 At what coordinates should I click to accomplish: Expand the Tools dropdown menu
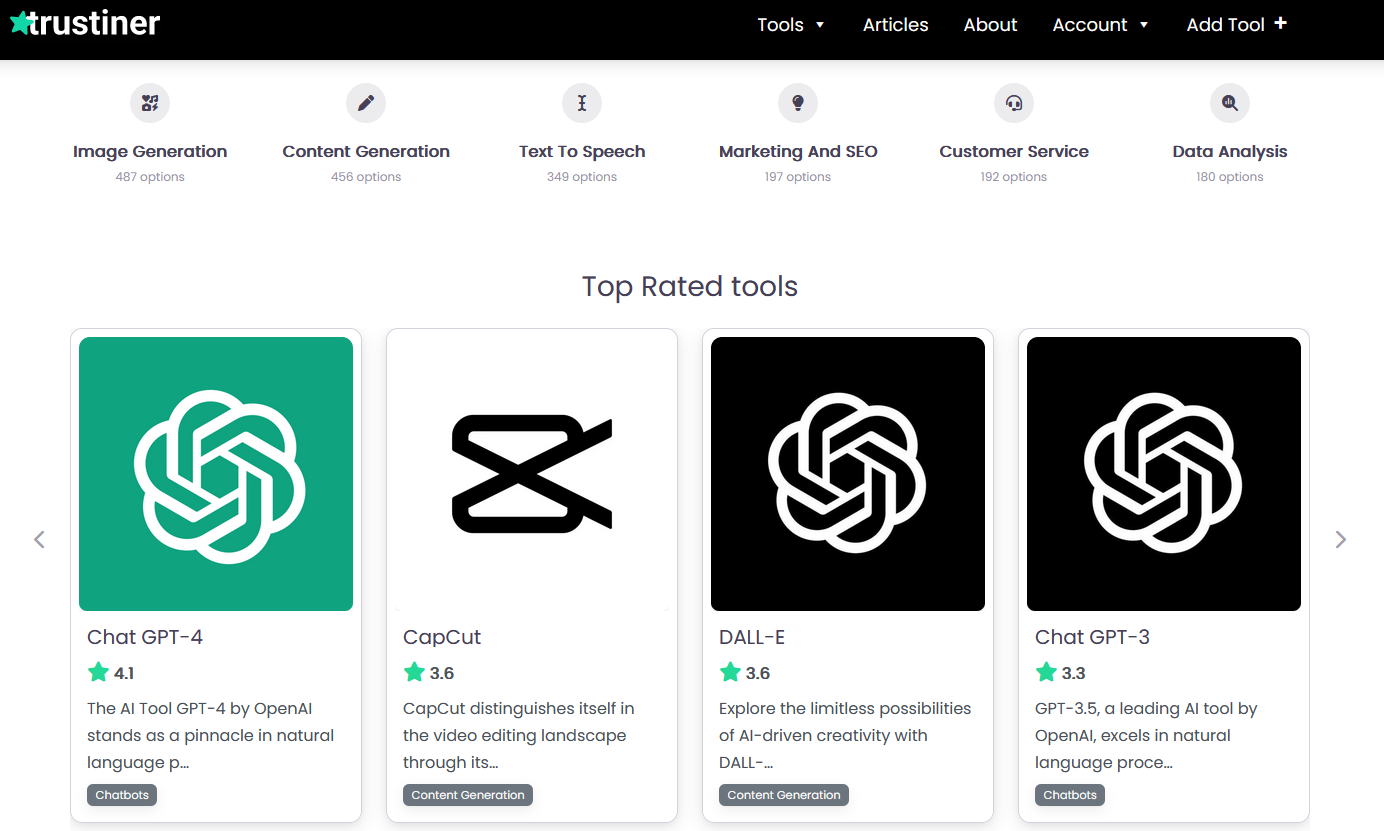[x=791, y=25]
